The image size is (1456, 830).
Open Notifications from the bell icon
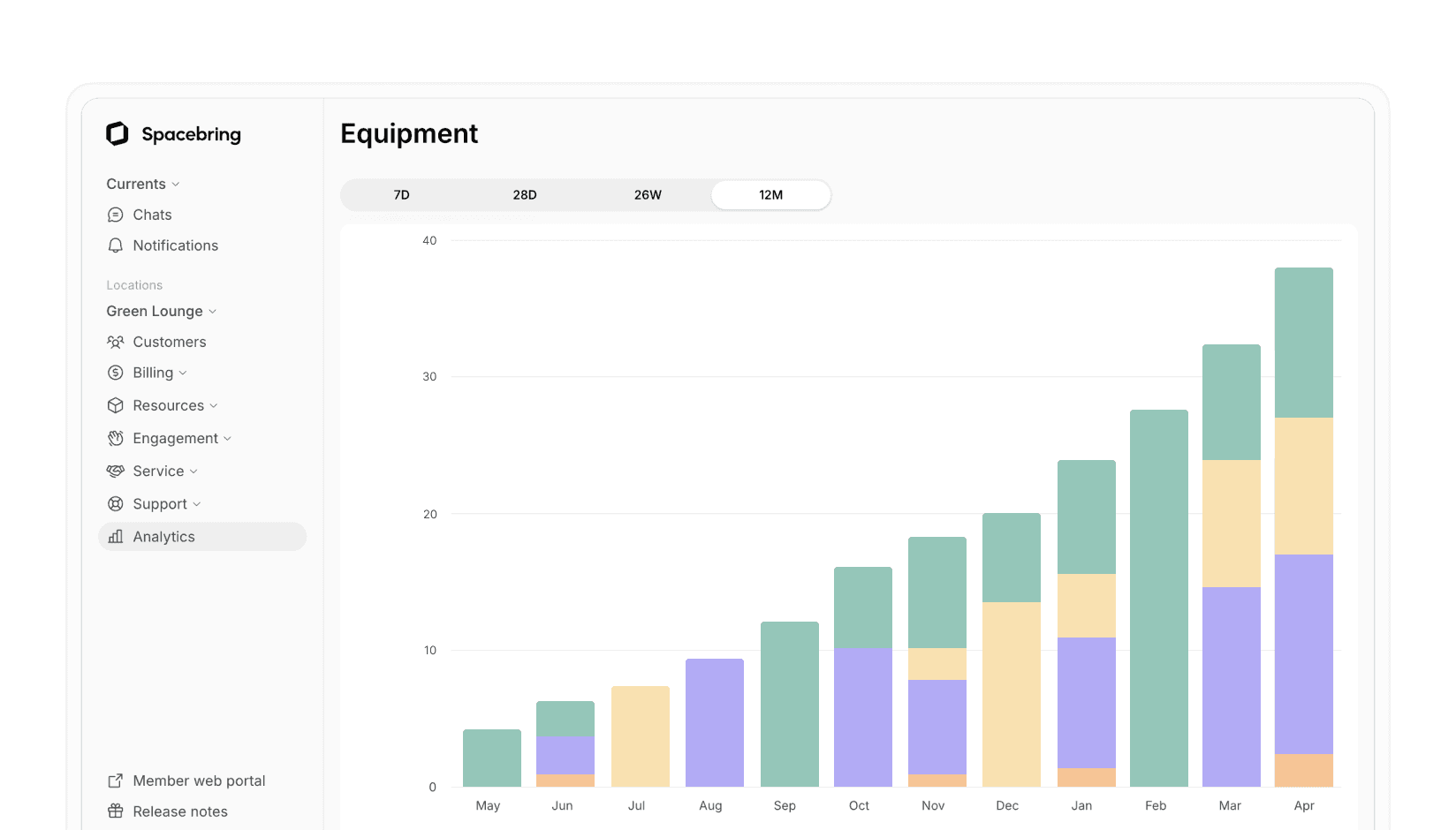(116, 245)
